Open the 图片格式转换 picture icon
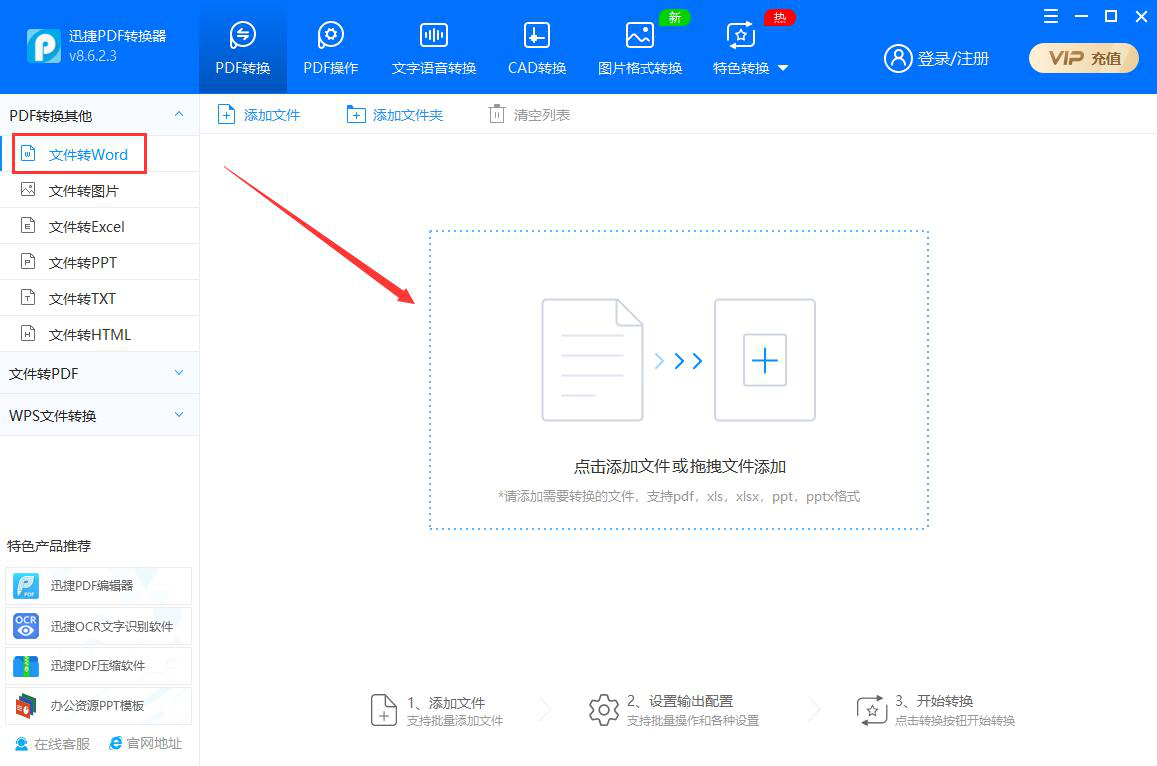 [x=640, y=35]
